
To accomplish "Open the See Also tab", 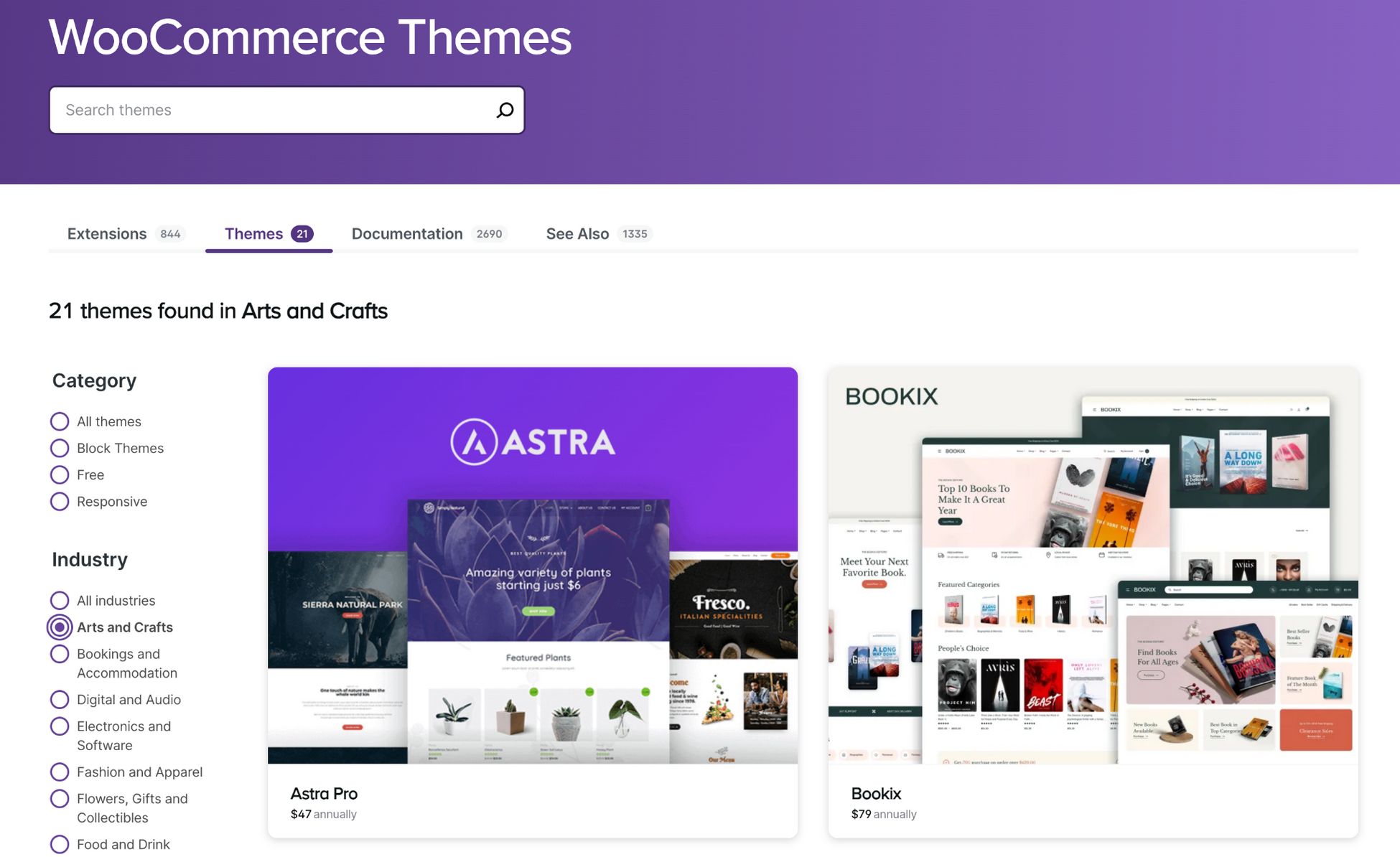I will 599,234.
